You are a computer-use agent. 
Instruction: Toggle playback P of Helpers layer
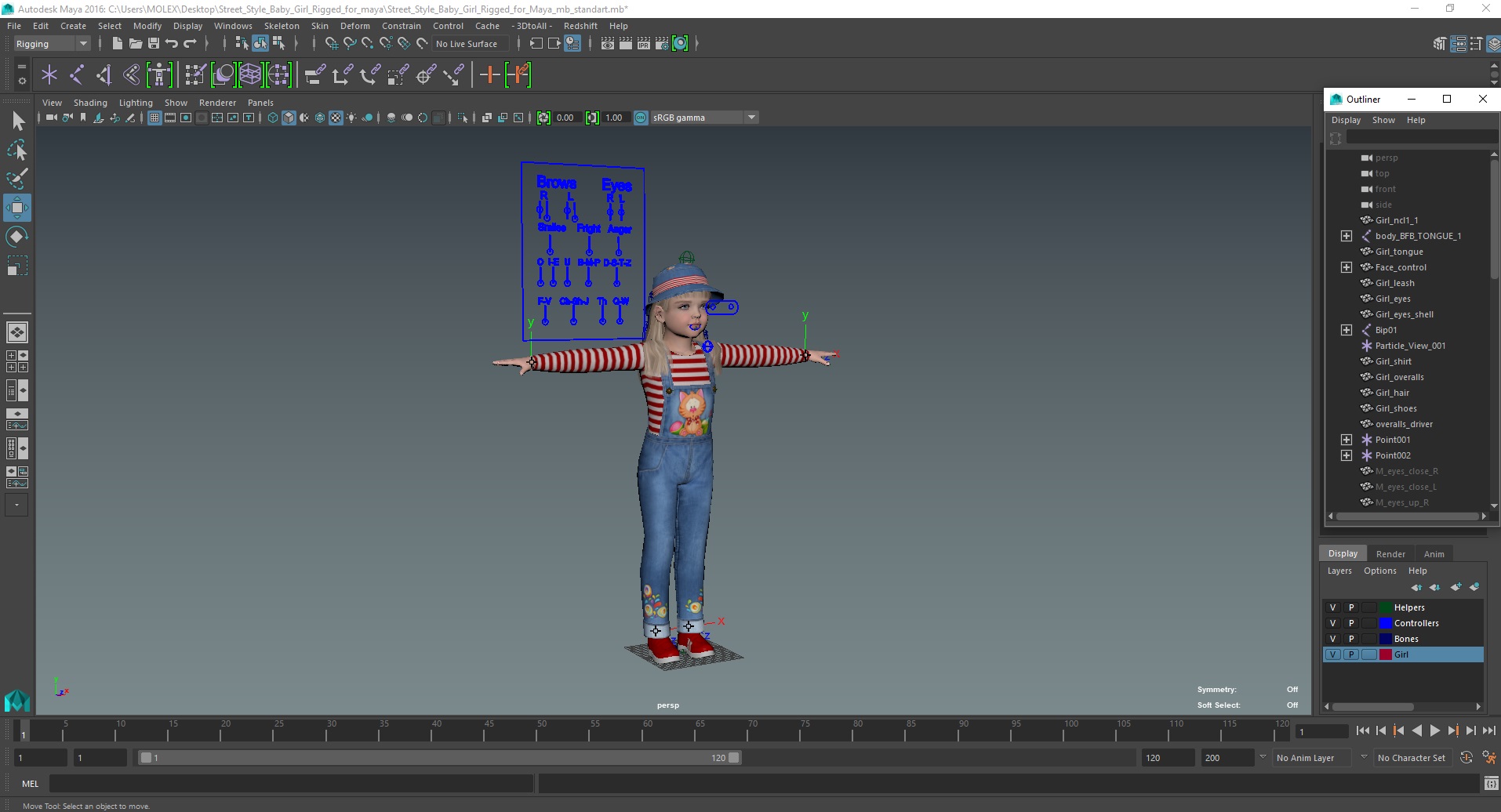1350,607
